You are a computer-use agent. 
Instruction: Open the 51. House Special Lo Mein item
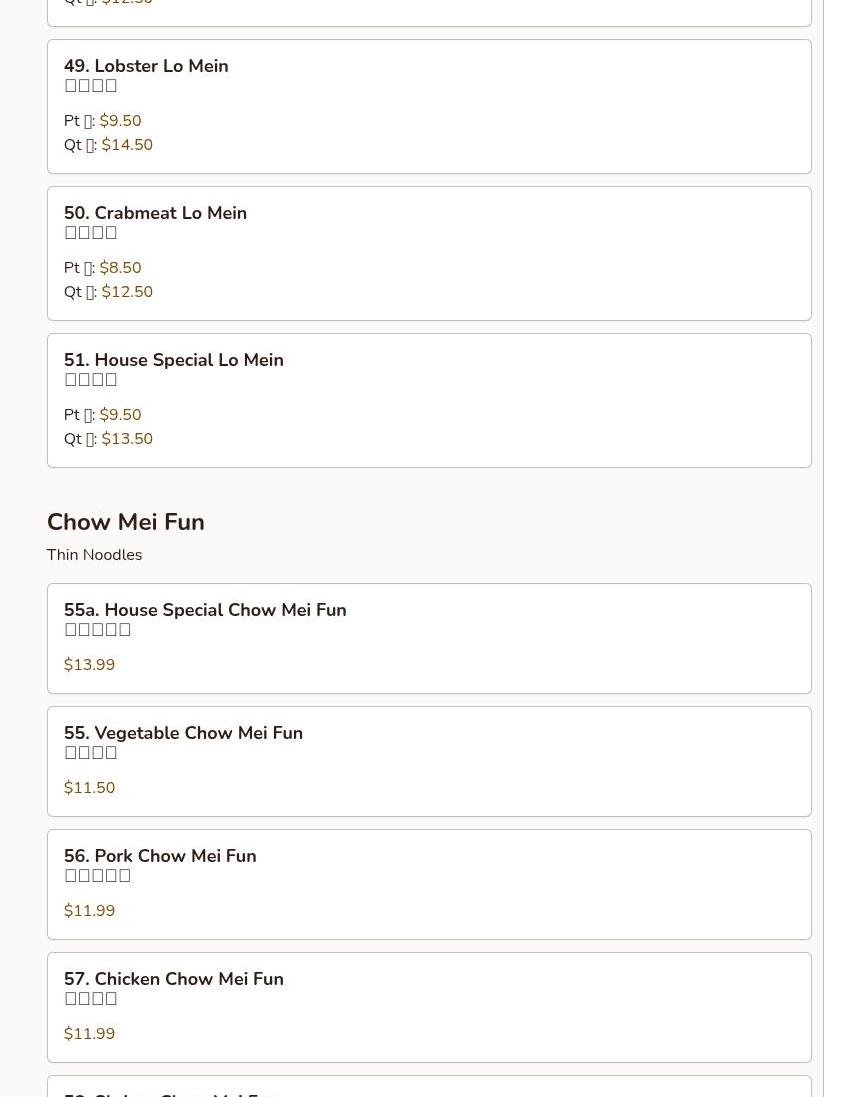coord(174,360)
